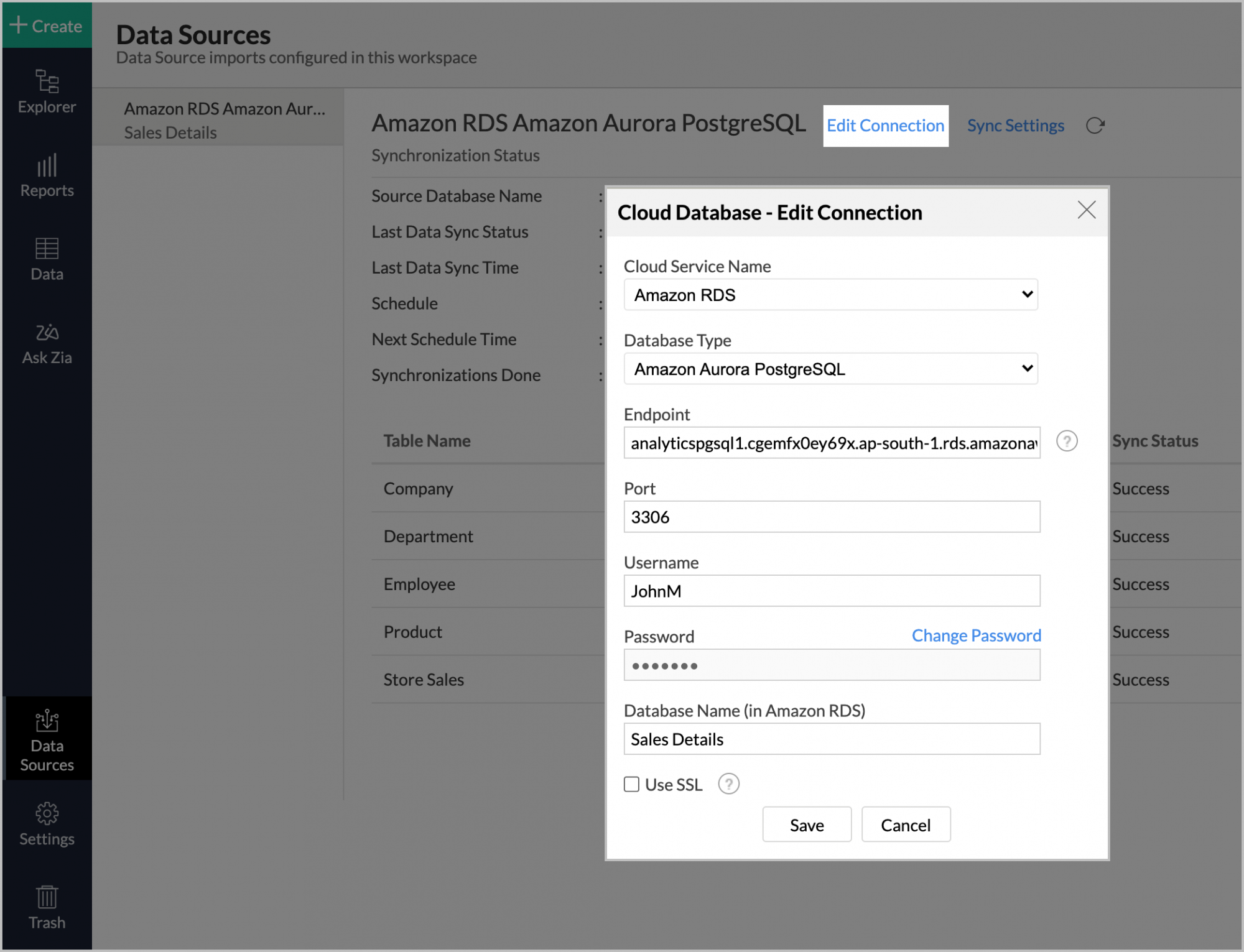Open the Reports sidebar icon

[x=47, y=175]
